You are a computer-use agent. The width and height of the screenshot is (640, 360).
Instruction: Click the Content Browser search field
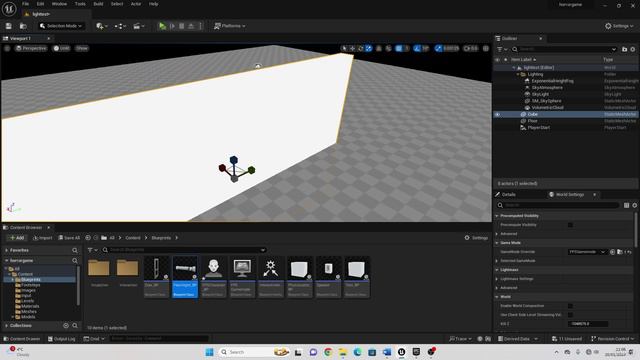tap(184, 250)
